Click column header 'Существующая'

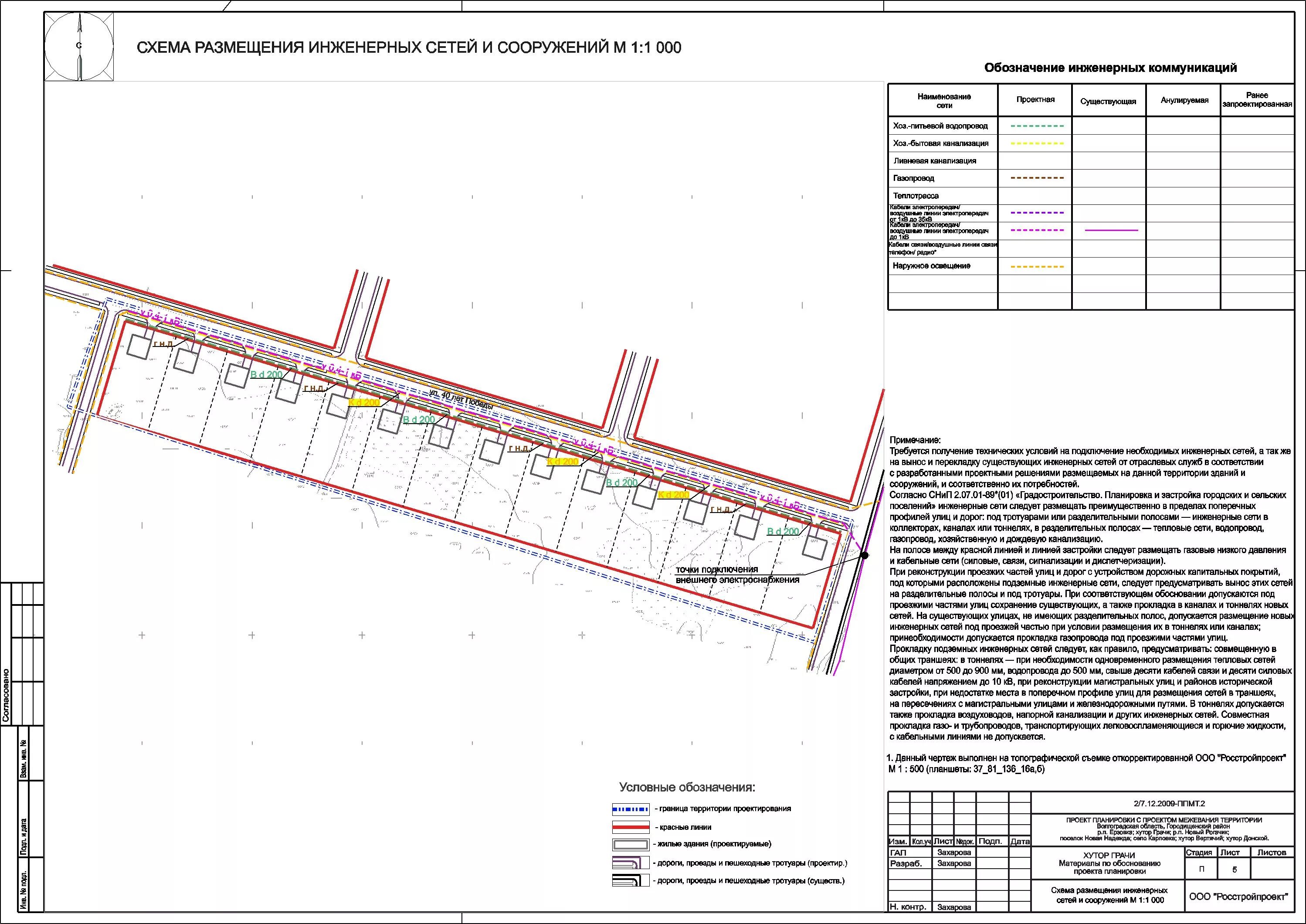(1108, 101)
